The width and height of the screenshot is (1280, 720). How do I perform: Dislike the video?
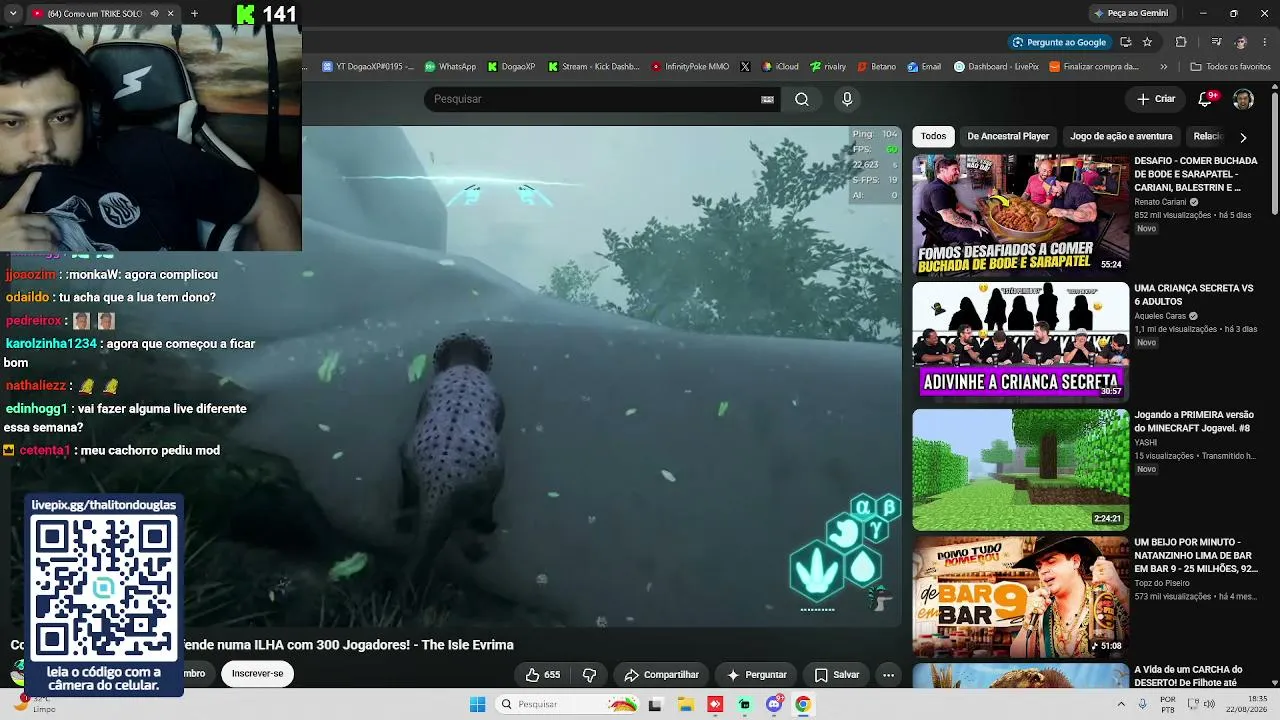589,675
